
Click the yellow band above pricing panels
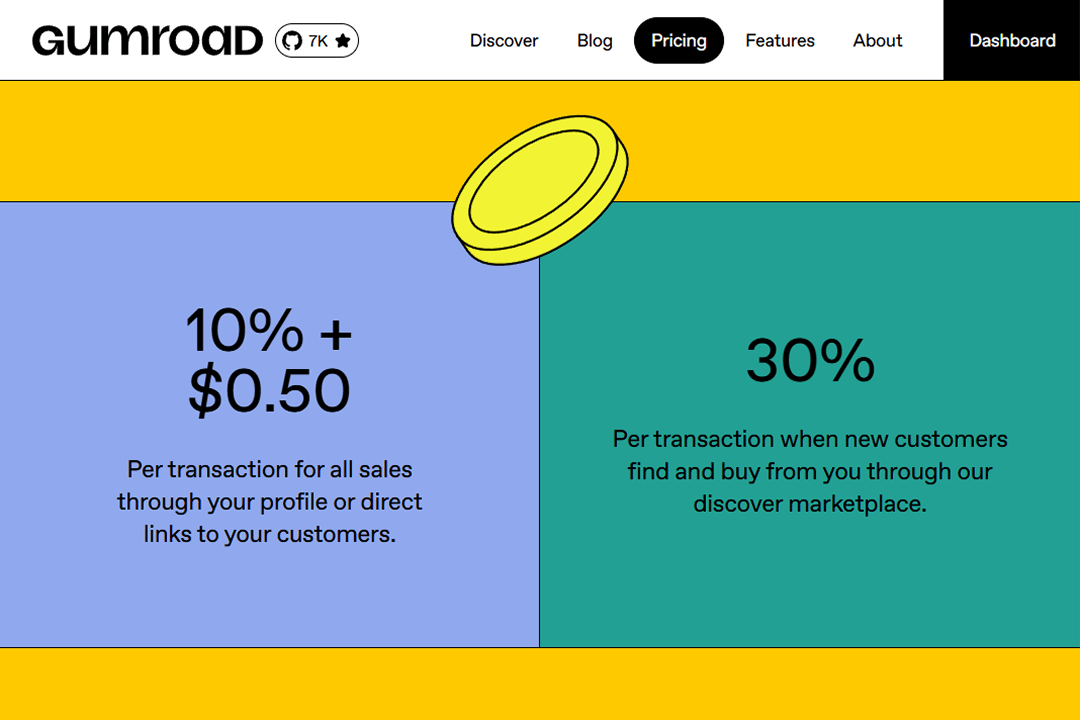pos(250,140)
